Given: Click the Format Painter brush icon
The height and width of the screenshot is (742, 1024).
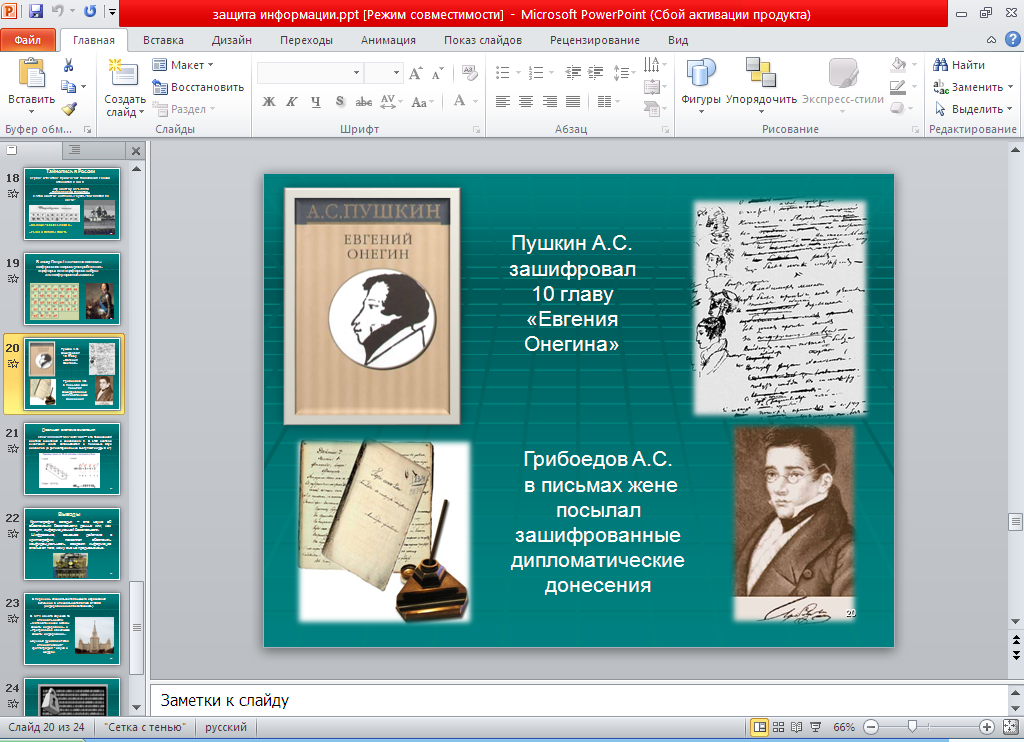Looking at the screenshot, I should click(69, 108).
